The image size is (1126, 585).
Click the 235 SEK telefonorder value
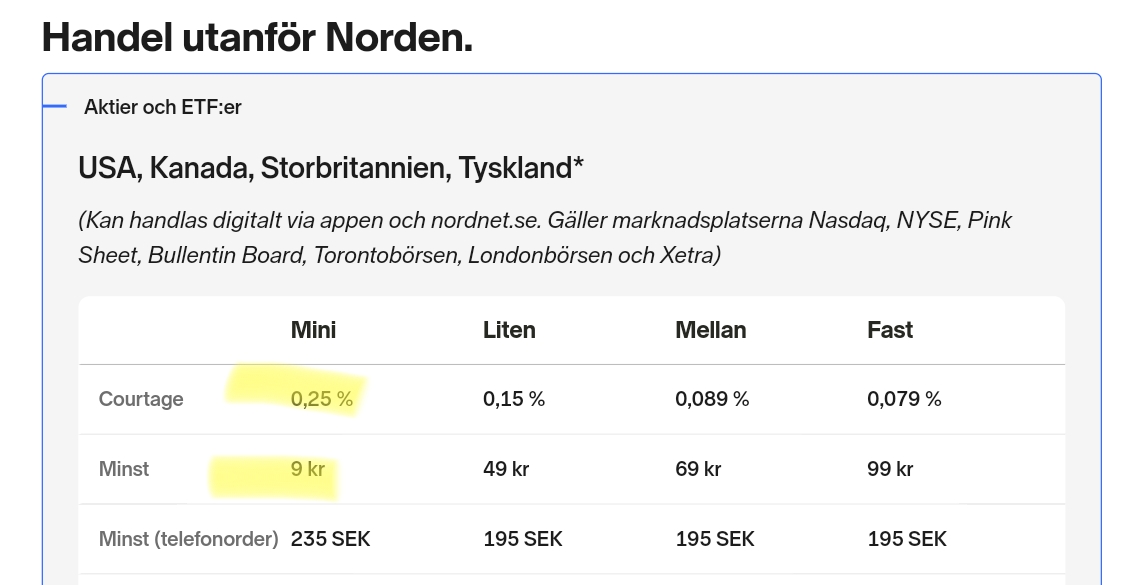coord(330,539)
